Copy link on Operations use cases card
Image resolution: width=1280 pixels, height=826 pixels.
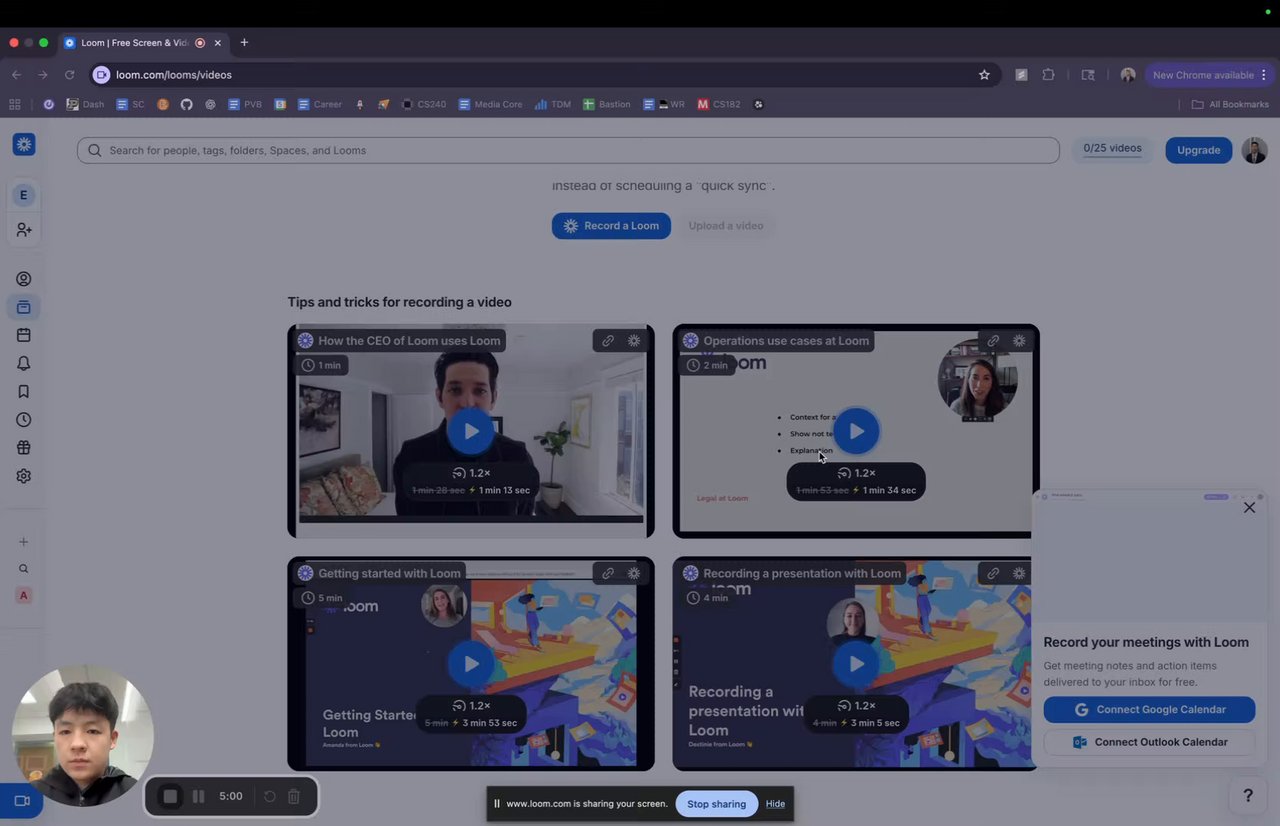[x=993, y=341]
